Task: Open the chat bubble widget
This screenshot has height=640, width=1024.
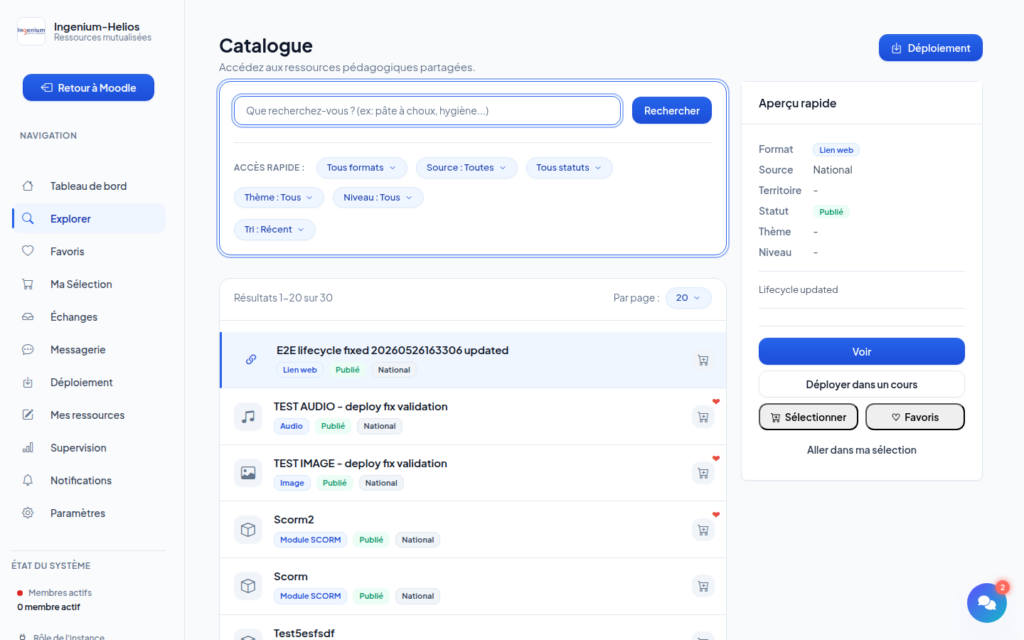Action: 987,603
